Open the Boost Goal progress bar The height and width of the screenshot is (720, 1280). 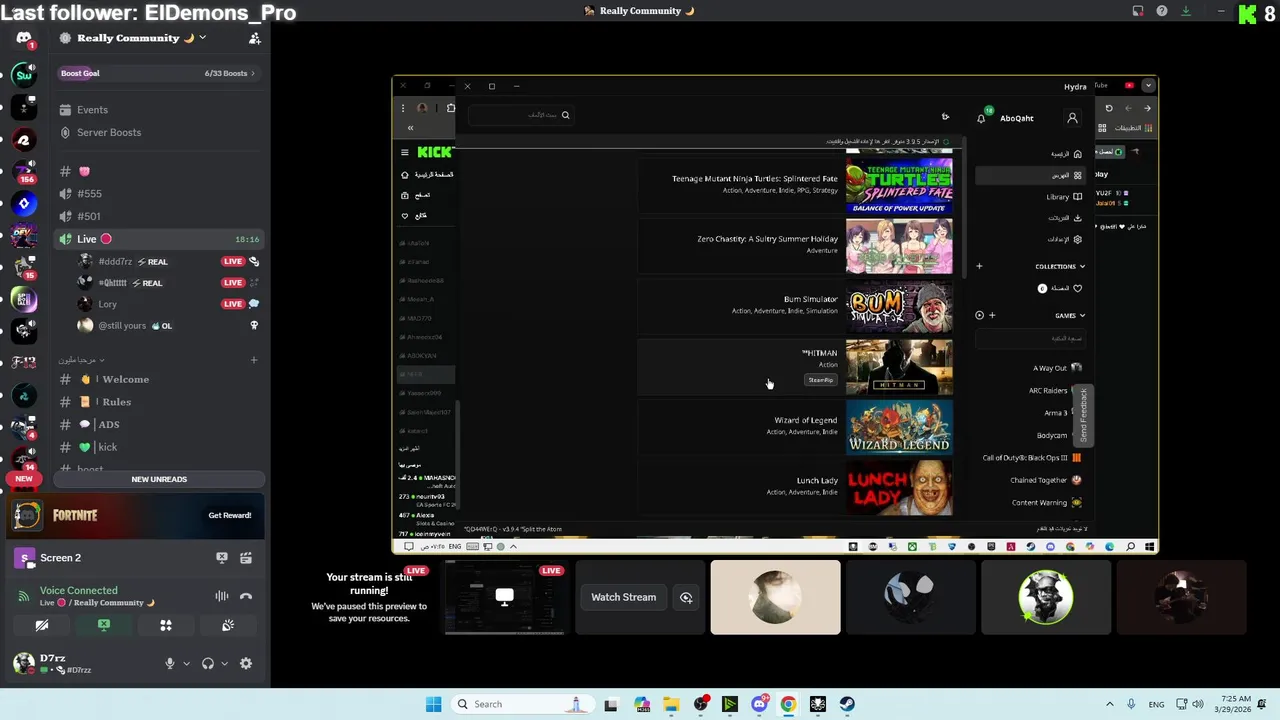[x=157, y=73]
